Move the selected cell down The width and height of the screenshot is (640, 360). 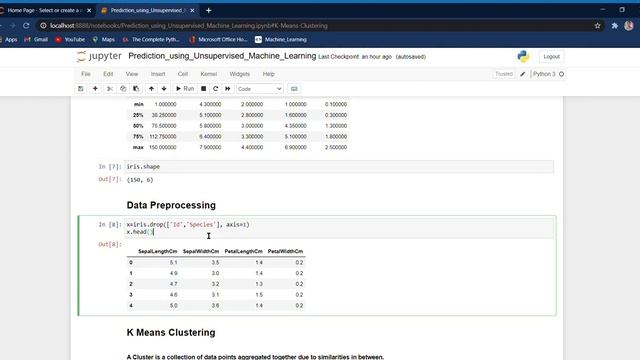pyautogui.click(x=164, y=89)
